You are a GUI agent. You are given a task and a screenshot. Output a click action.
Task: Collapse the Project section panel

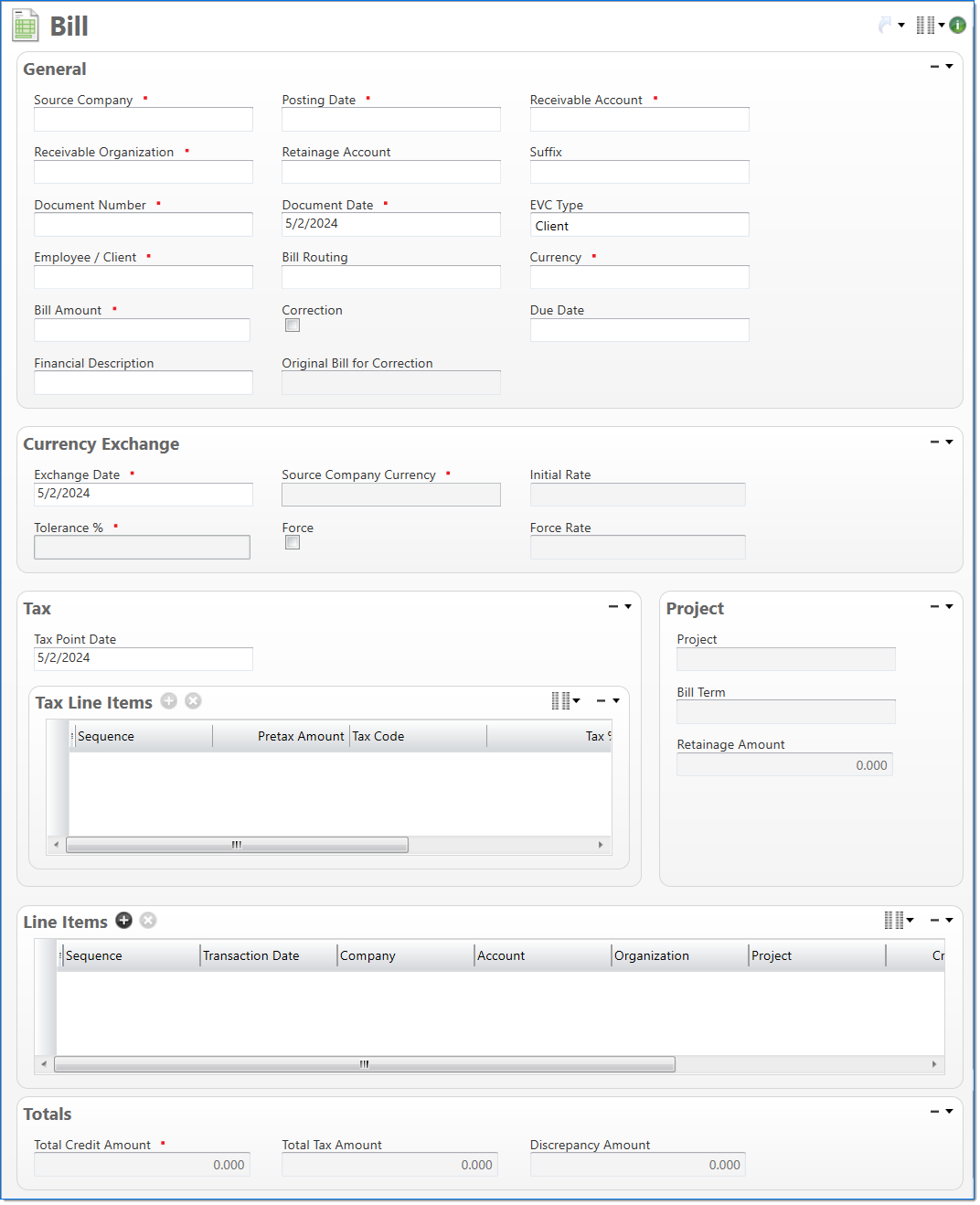[x=934, y=607]
